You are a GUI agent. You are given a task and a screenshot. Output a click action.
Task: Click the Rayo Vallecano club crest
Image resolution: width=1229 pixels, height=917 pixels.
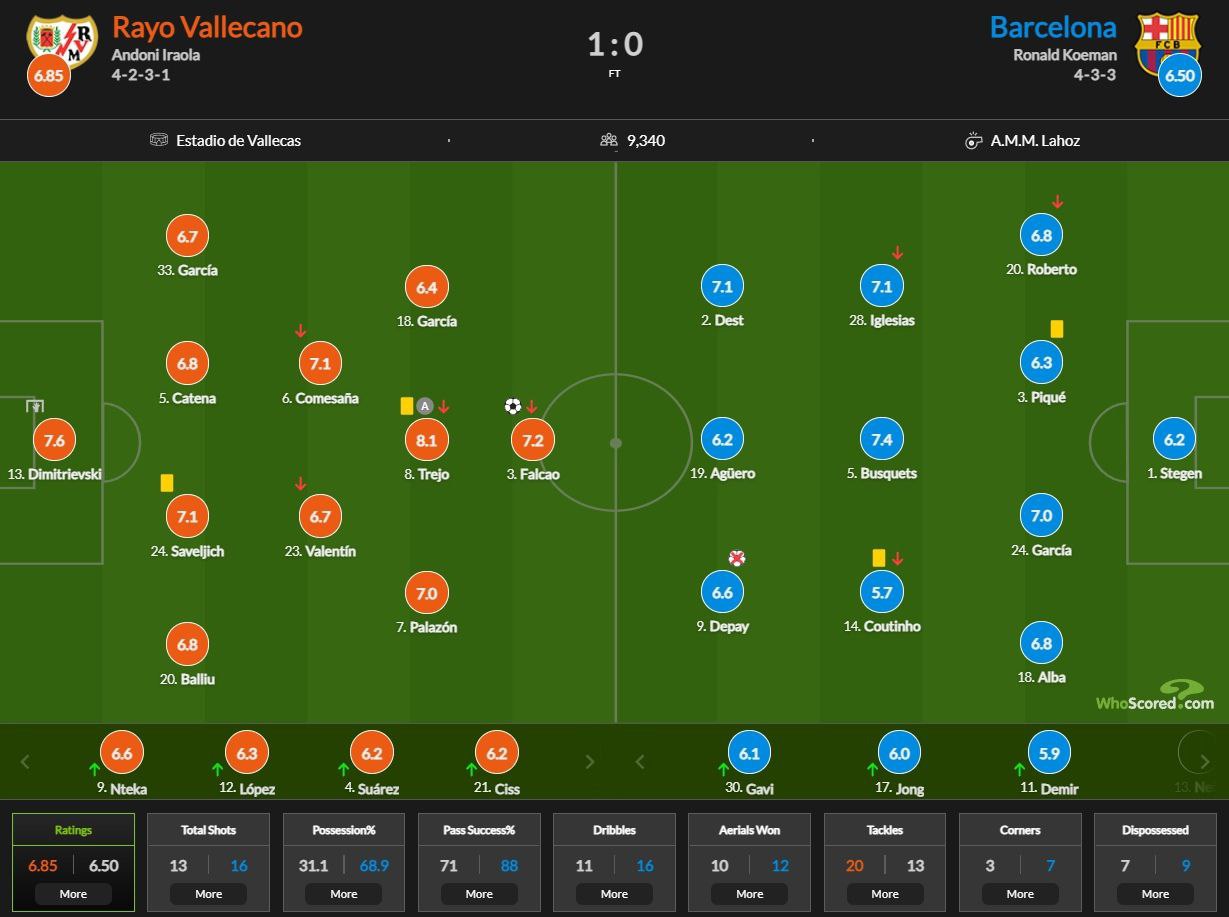coord(61,40)
